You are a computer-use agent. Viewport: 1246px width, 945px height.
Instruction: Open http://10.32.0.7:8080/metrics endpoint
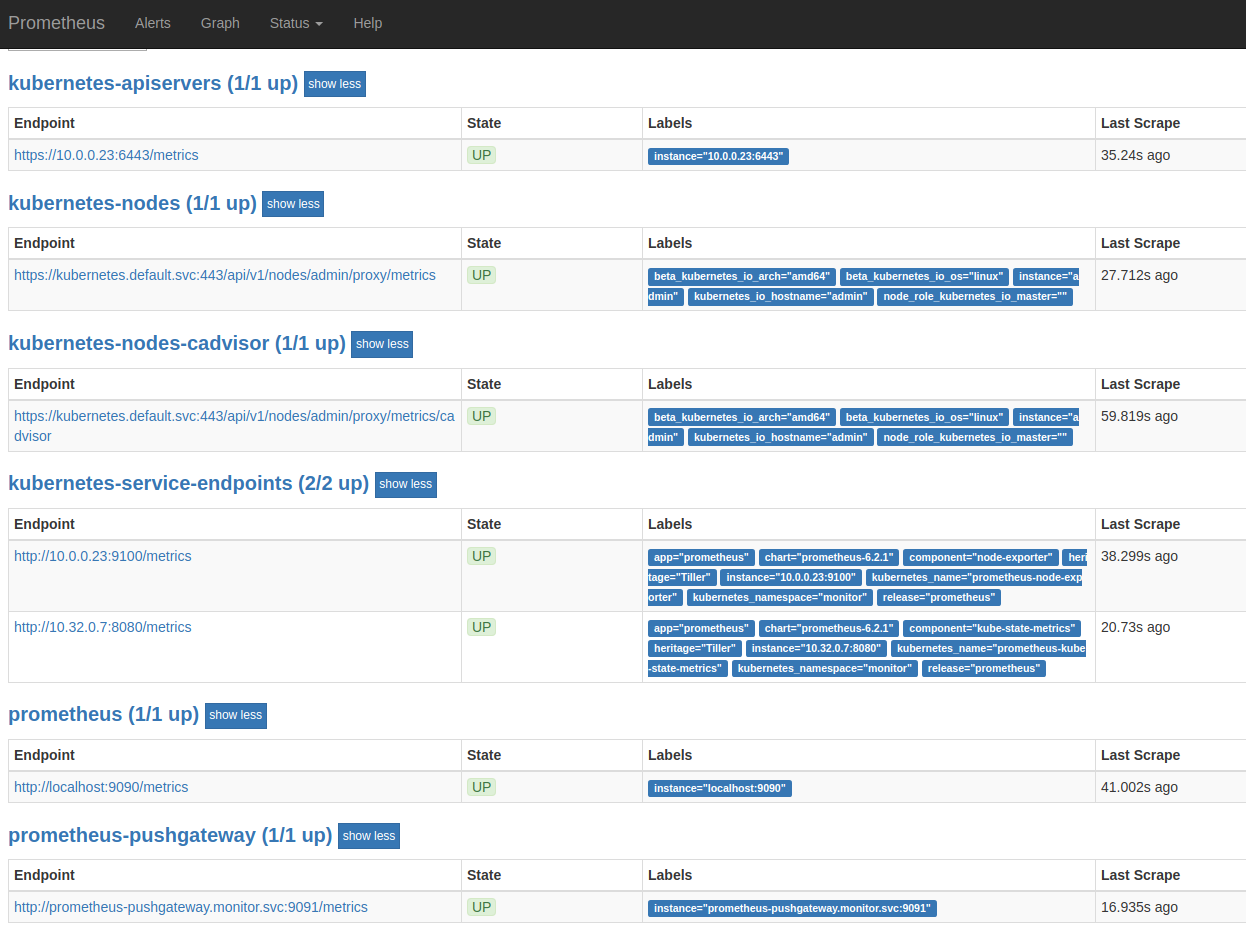103,627
